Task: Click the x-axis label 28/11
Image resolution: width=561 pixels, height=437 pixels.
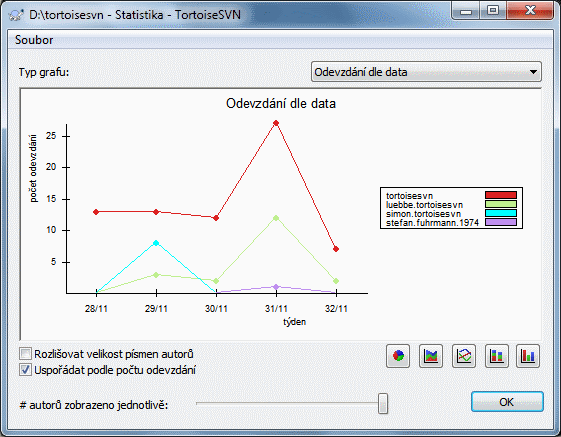Action: [96, 309]
